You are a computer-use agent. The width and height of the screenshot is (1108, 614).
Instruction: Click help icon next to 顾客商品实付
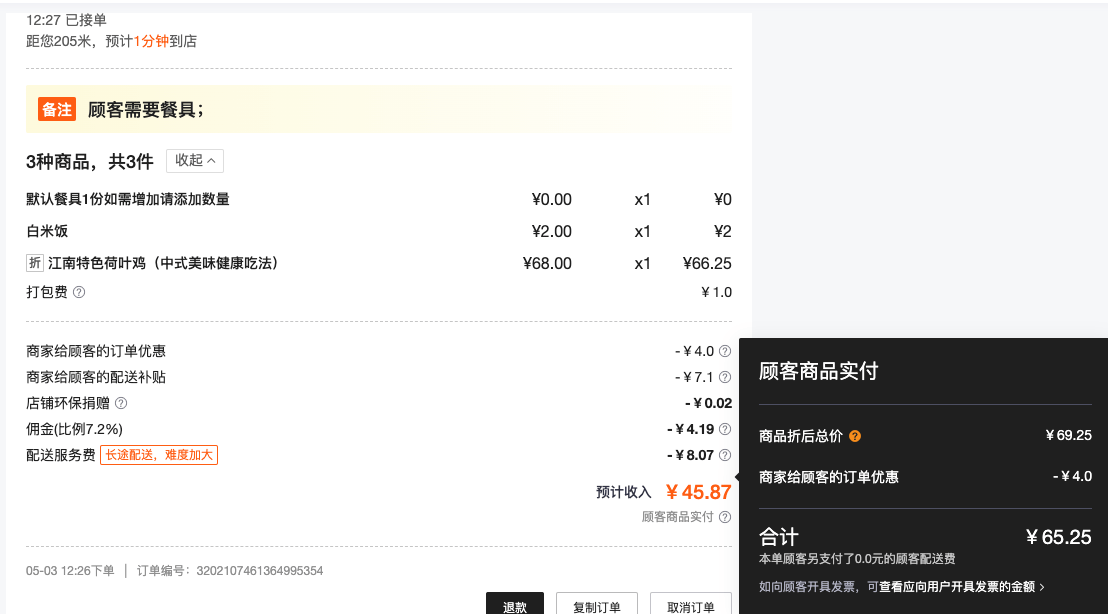pos(724,517)
